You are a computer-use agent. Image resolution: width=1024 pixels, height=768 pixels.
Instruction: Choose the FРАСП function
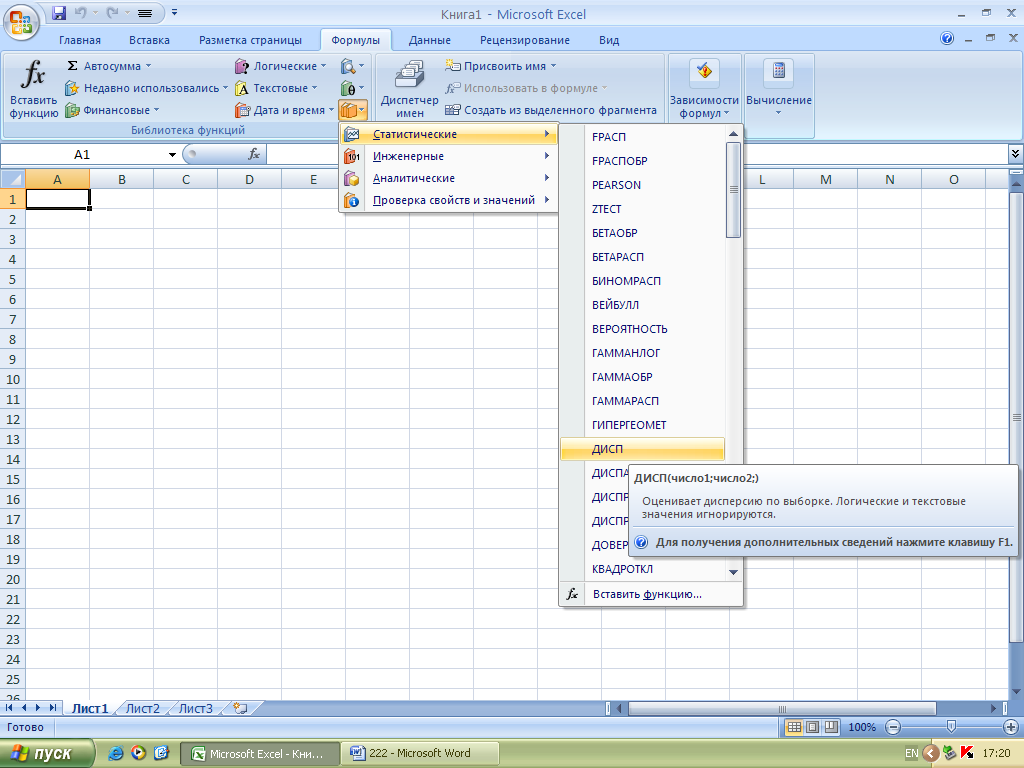point(643,137)
